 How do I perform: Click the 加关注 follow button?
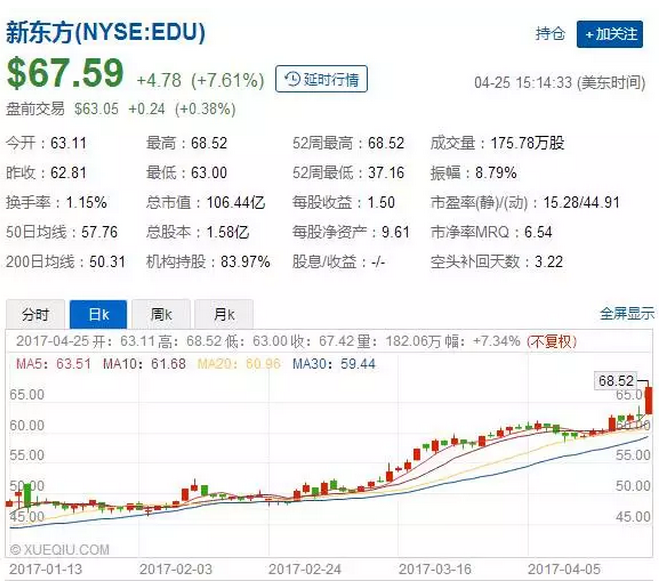pyautogui.click(x=610, y=34)
